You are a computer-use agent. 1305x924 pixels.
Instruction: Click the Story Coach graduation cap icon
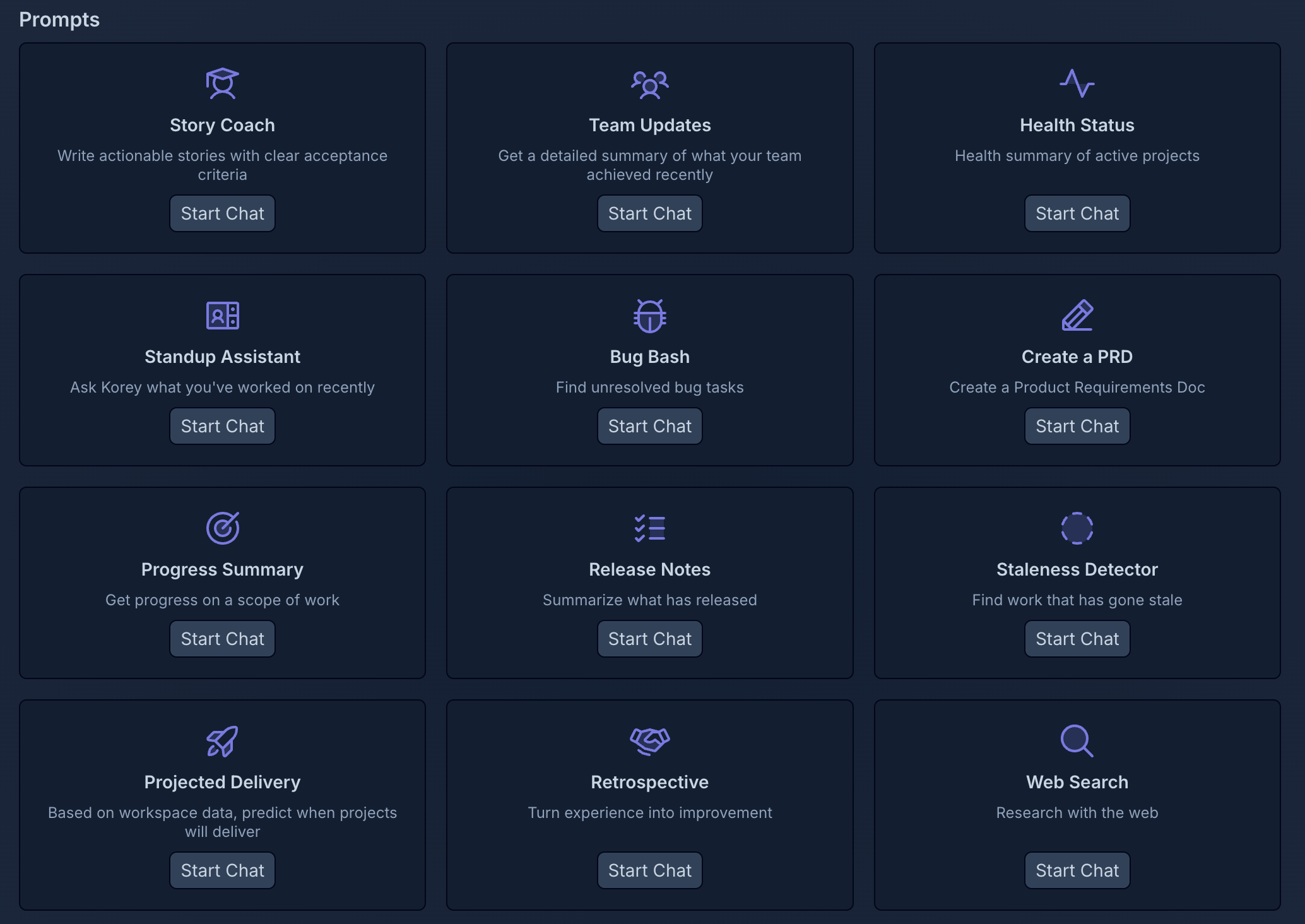[x=222, y=83]
